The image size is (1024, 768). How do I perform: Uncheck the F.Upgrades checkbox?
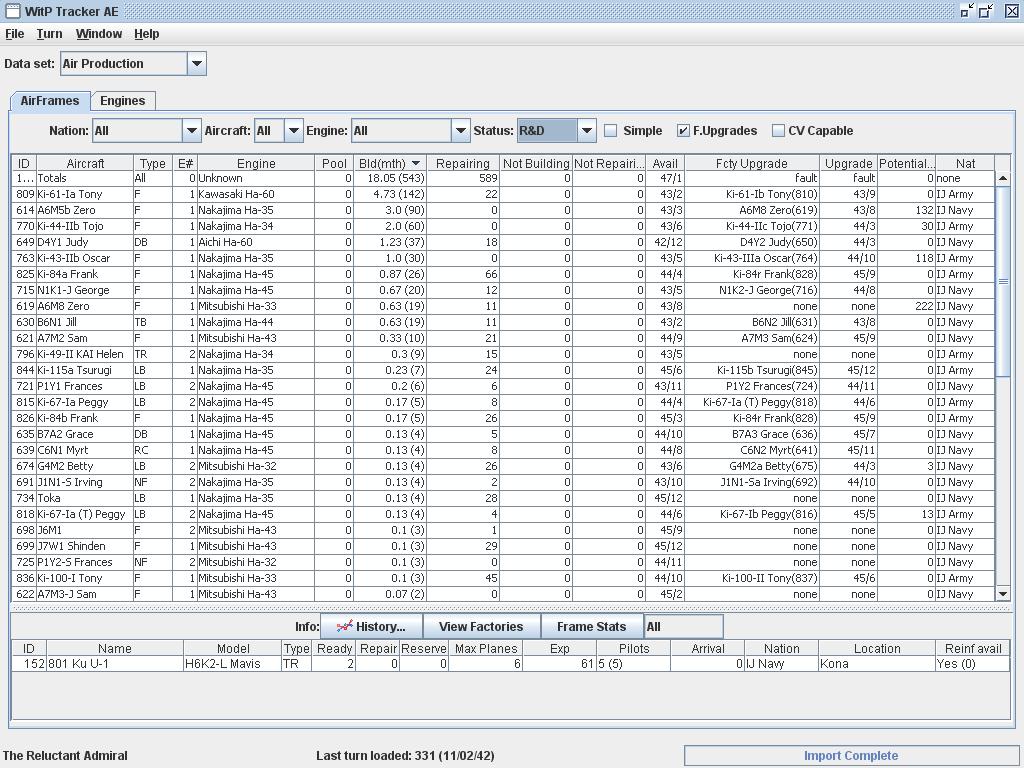683,131
